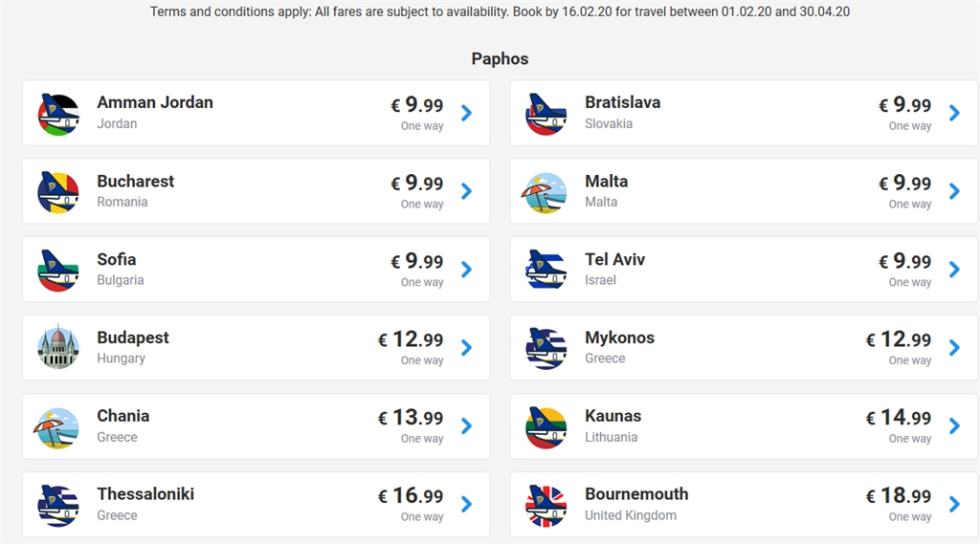Open the Tel Aviv Israel fare card
This screenshot has width=980, height=544.
click(744, 269)
